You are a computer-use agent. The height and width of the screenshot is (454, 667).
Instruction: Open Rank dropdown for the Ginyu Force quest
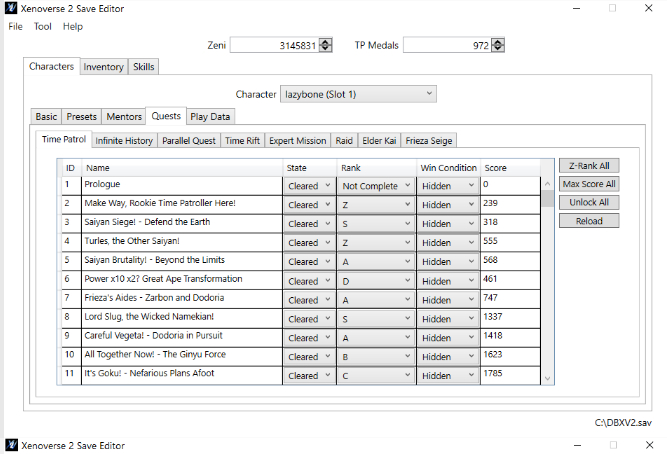coord(376,357)
